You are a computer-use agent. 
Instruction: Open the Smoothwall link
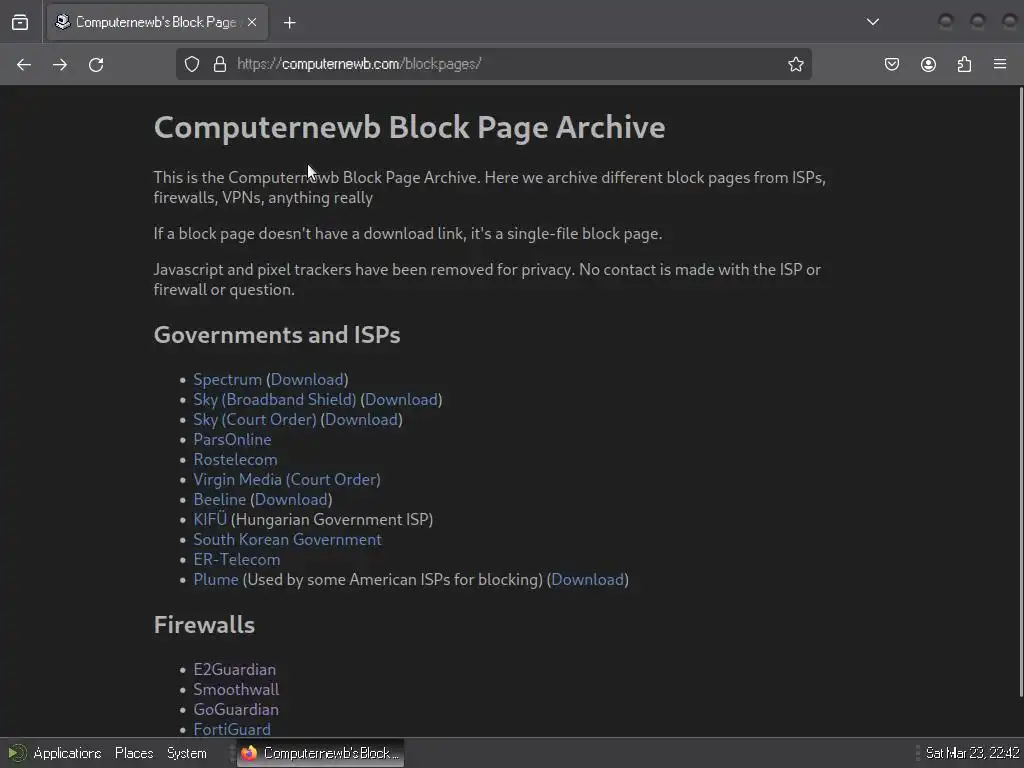pos(236,690)
